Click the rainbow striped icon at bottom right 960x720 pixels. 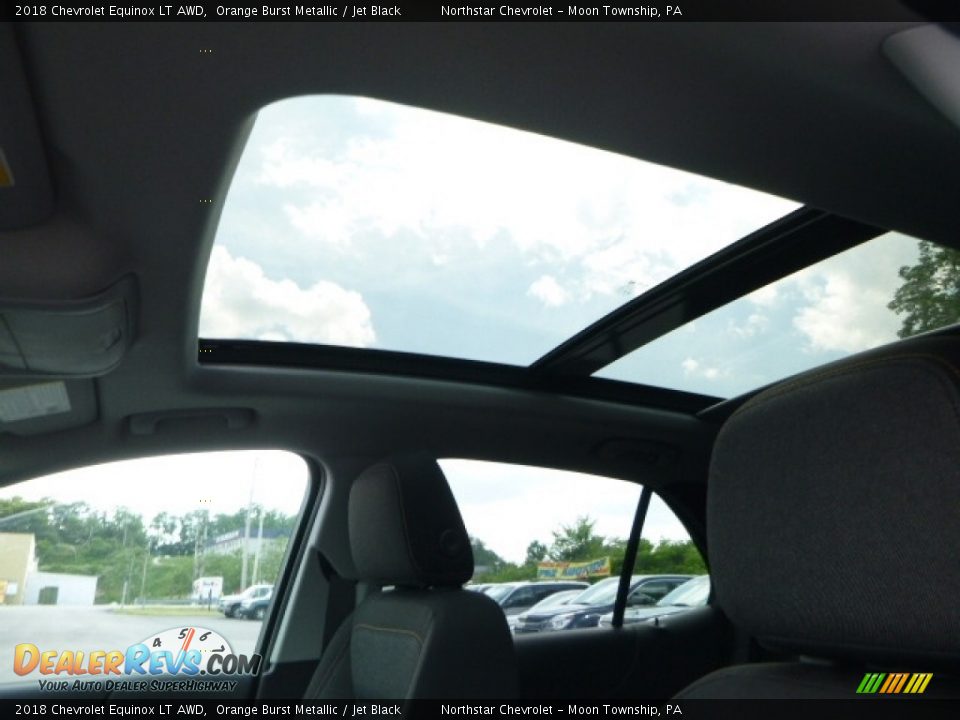(x=894, y=682)
